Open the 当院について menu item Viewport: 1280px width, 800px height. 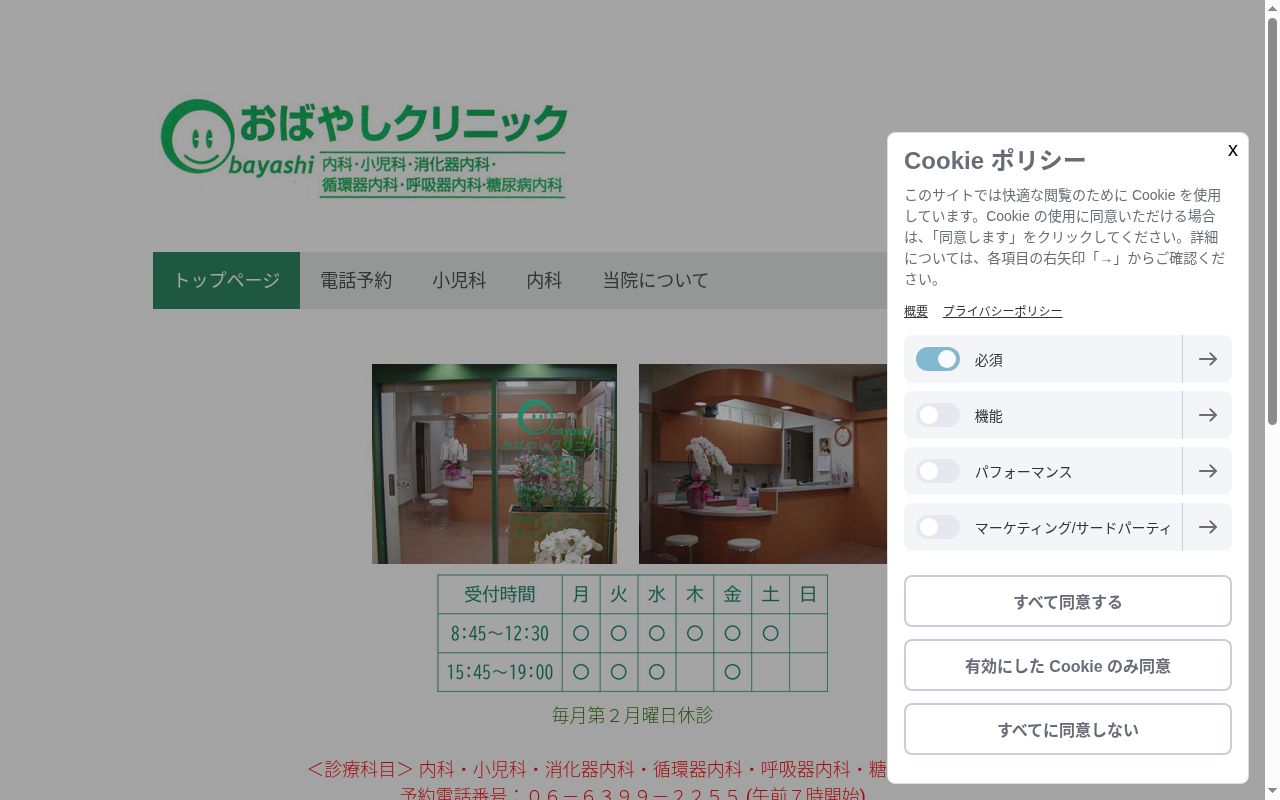coord(655,280)
